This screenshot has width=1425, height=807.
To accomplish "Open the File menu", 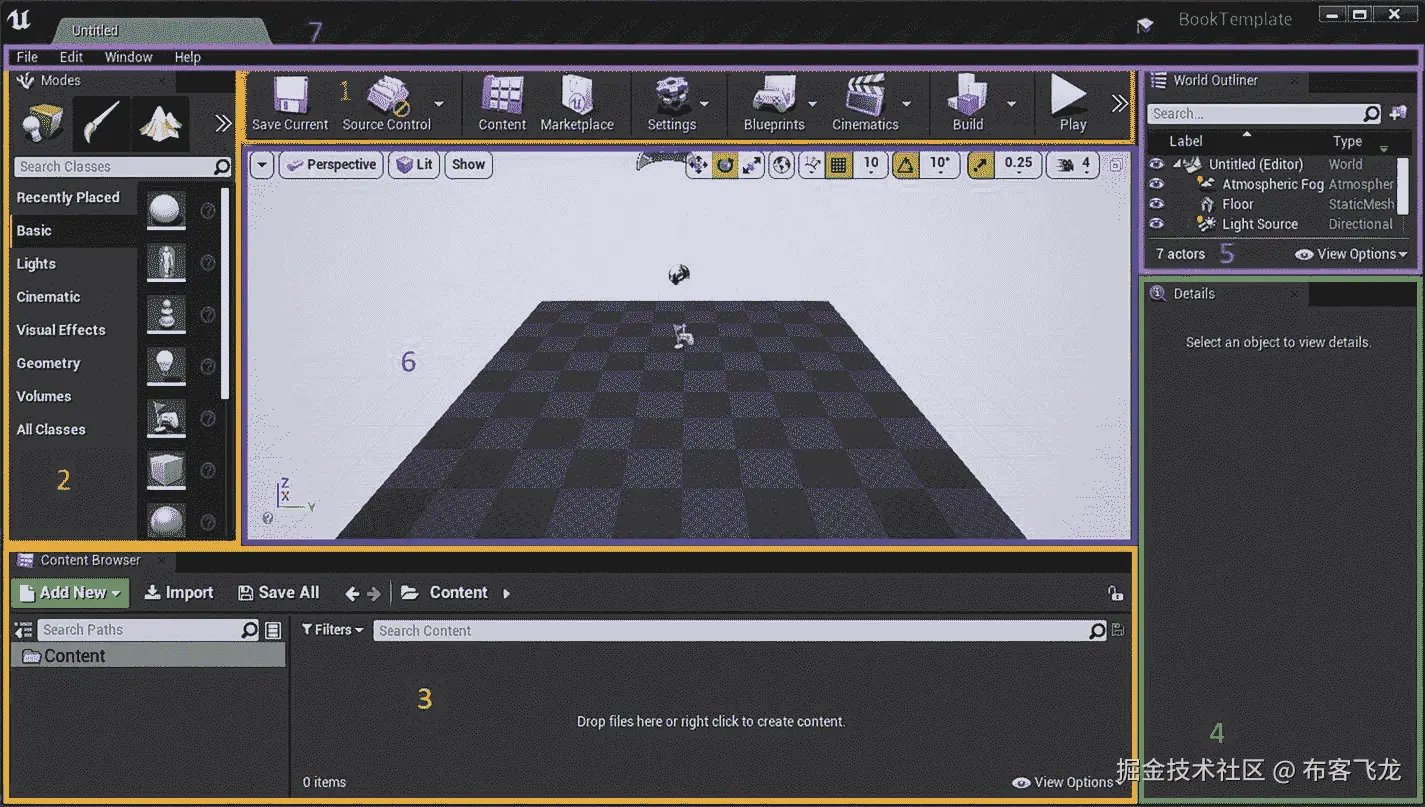I will pos(27,57).
